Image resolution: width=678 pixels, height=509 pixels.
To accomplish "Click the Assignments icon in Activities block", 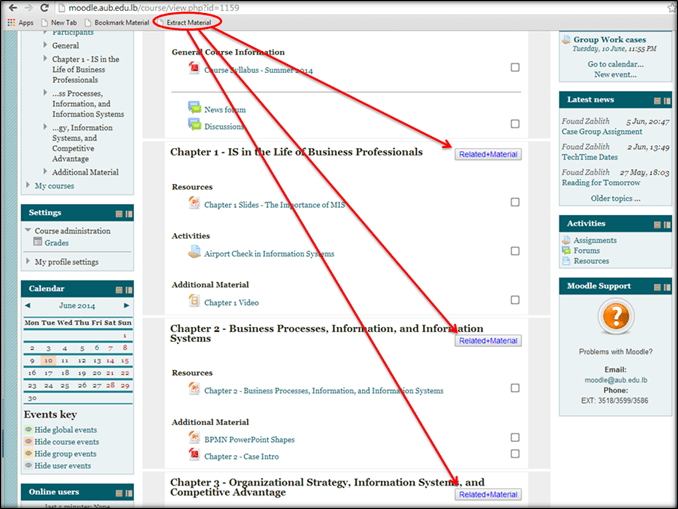I will coord(566,240).
